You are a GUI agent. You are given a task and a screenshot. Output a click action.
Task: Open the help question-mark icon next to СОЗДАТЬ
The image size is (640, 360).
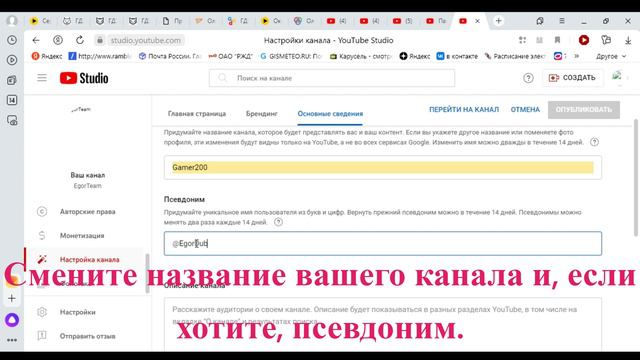528,78
